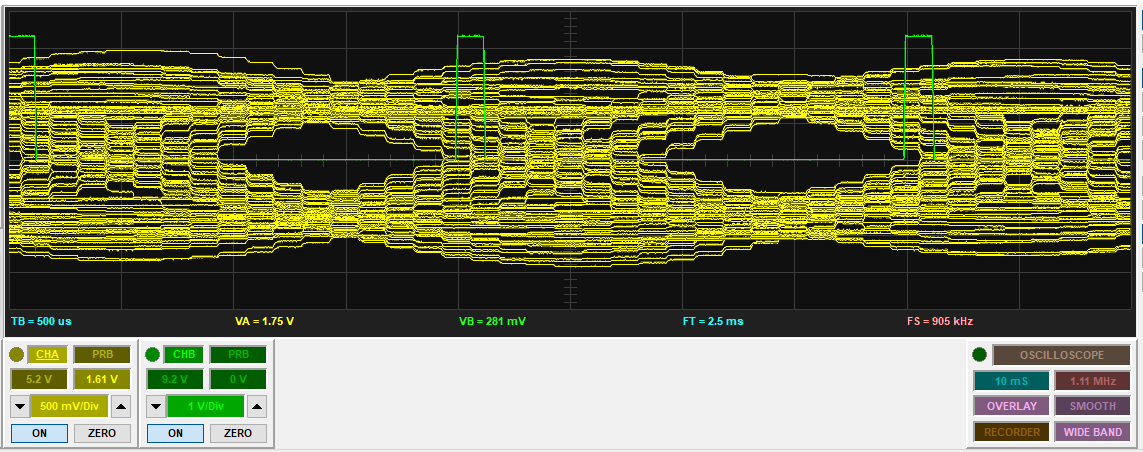Toggle the CHB ON button
The width and height of the screenshot is (1143, 452).
tap(176, 433)
